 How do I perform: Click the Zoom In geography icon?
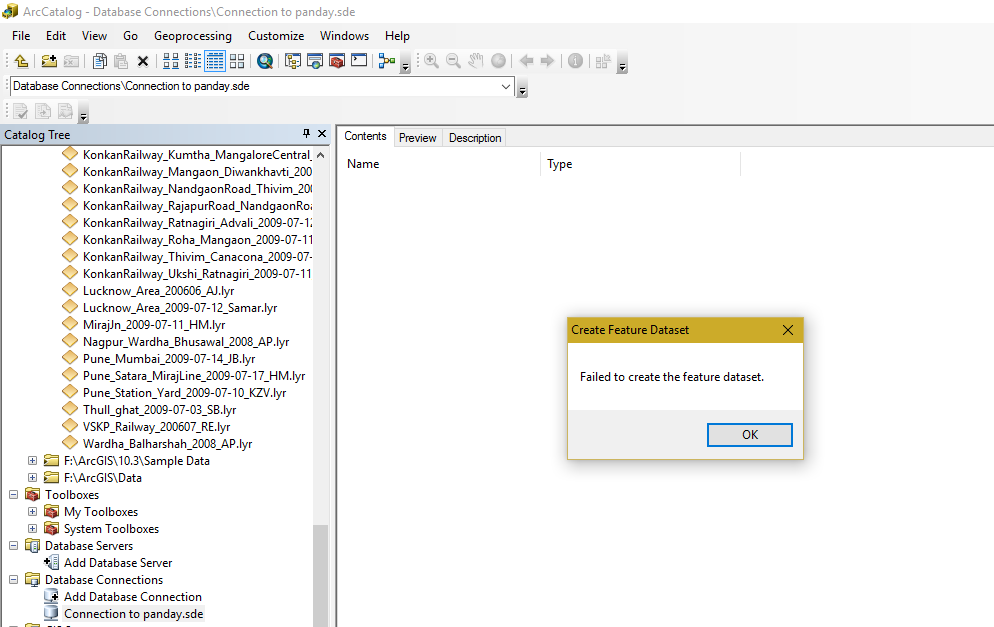[432, 61]
